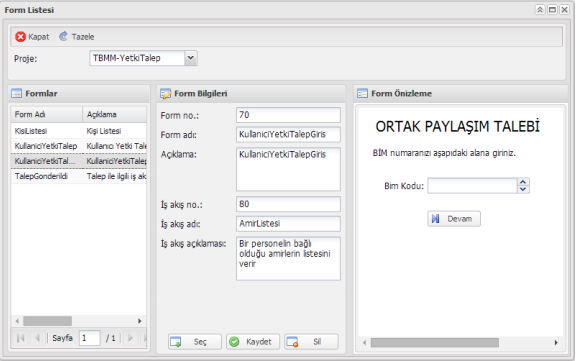Select the KisiListesi form row
The image size is (577, 361).
[79, 131]
